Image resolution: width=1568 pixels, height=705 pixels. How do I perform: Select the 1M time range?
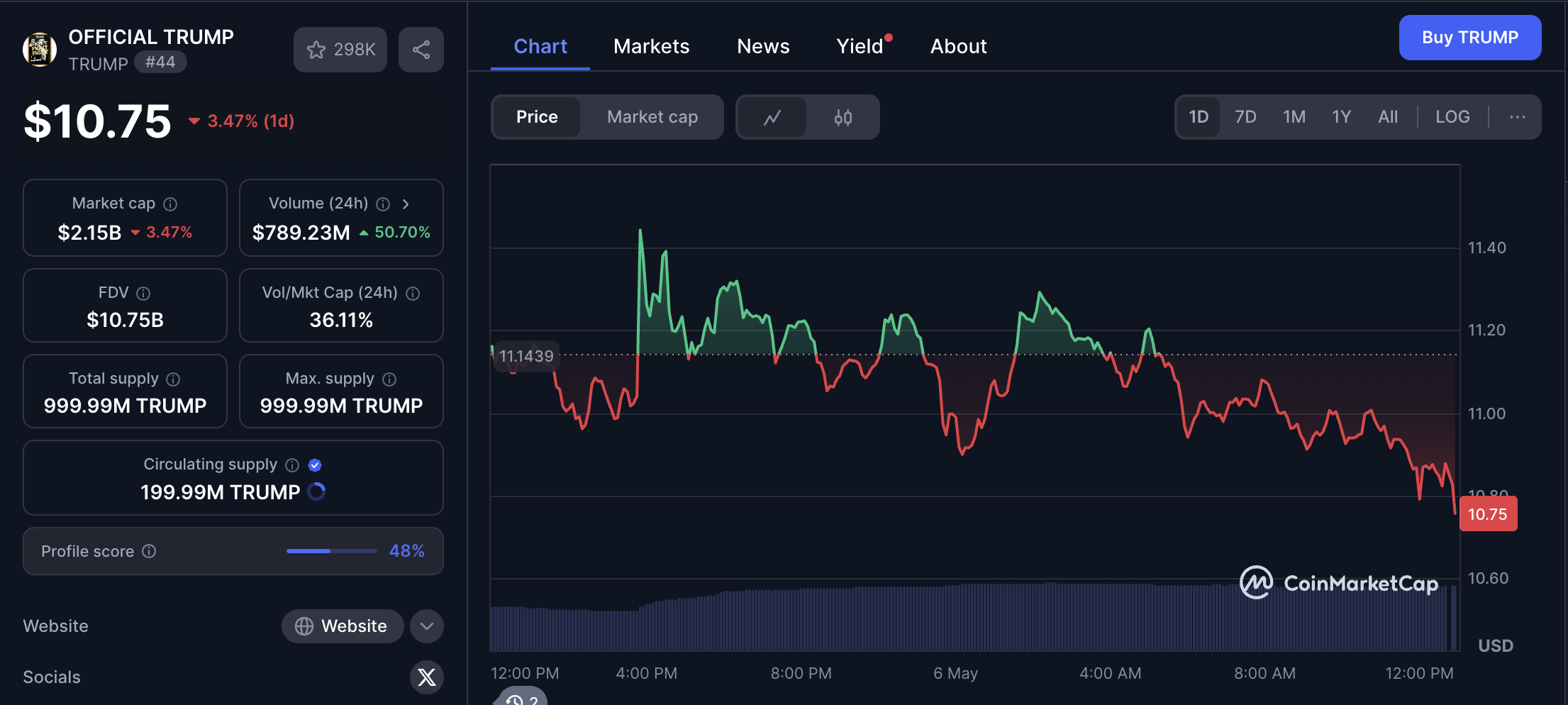click(1294, 117)
